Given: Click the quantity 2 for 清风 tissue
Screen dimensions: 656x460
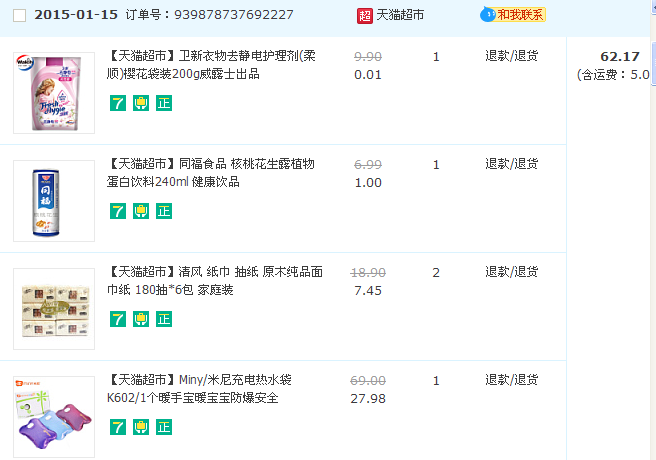Looking at the screenshot, I should (436, 273).
